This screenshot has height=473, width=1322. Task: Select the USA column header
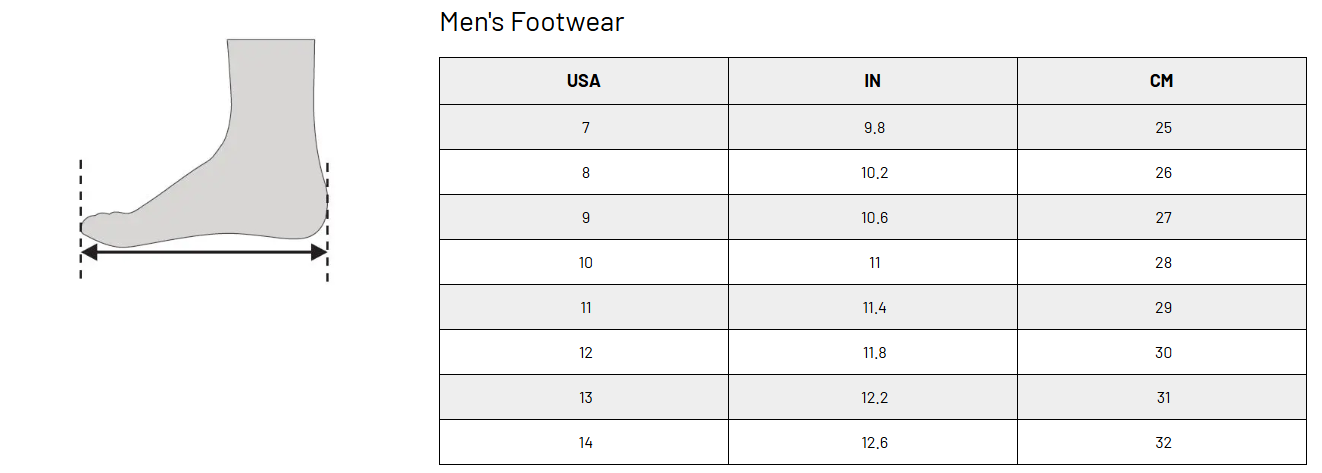tap(584, 81)
